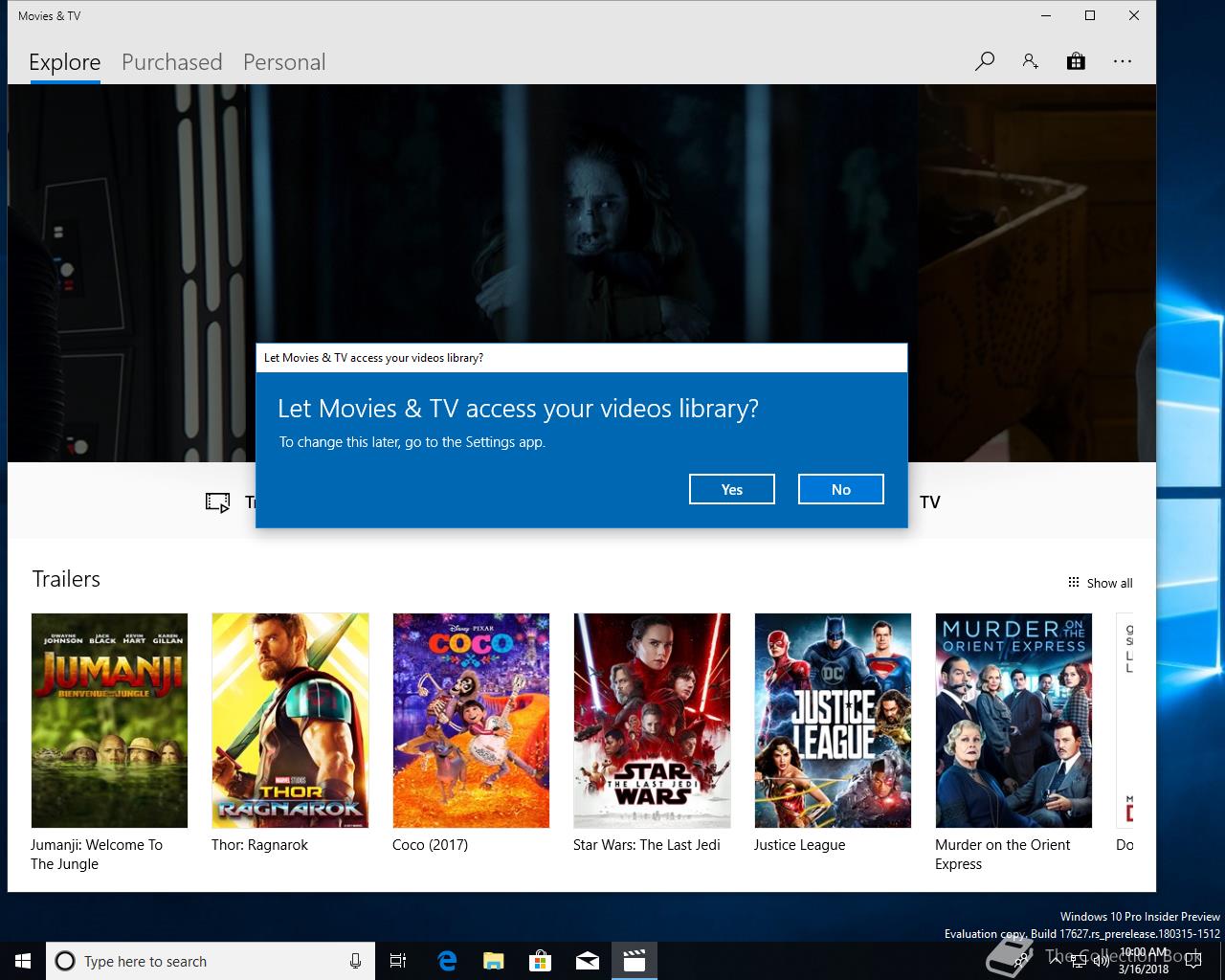Screen dimensions: 1225x980
Task: Click the 'Coco (2017)' title text
Action: [431, 845]
